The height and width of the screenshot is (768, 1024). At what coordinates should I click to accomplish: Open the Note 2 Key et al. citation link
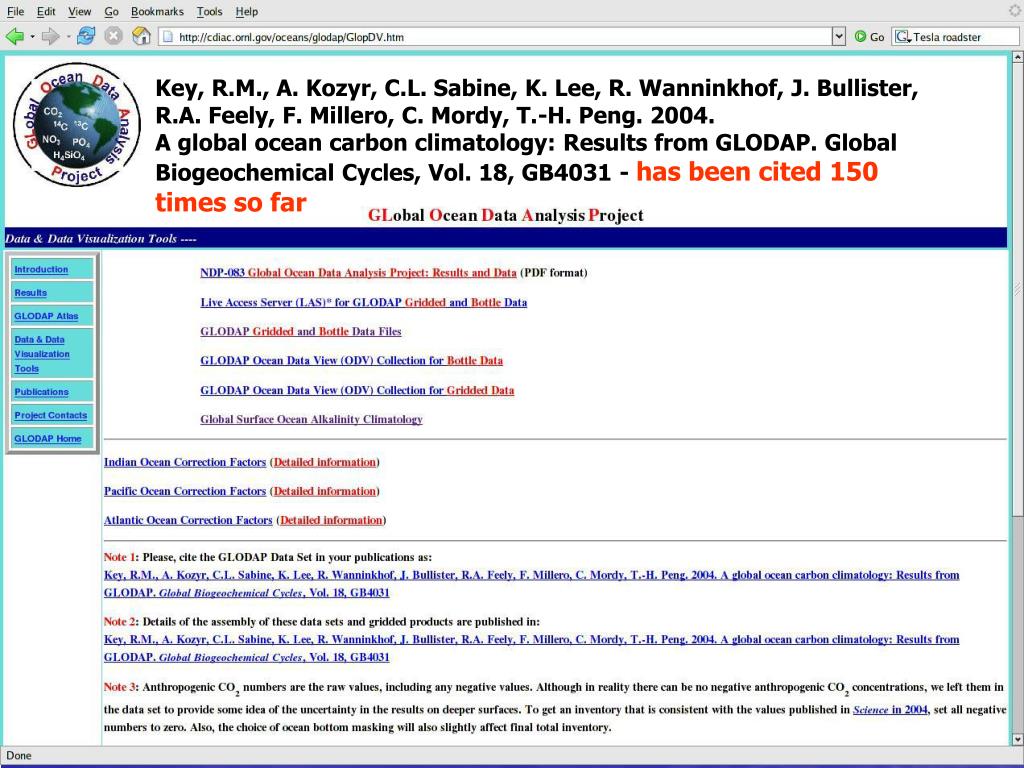pyautogui.click(x=532, y=648)
